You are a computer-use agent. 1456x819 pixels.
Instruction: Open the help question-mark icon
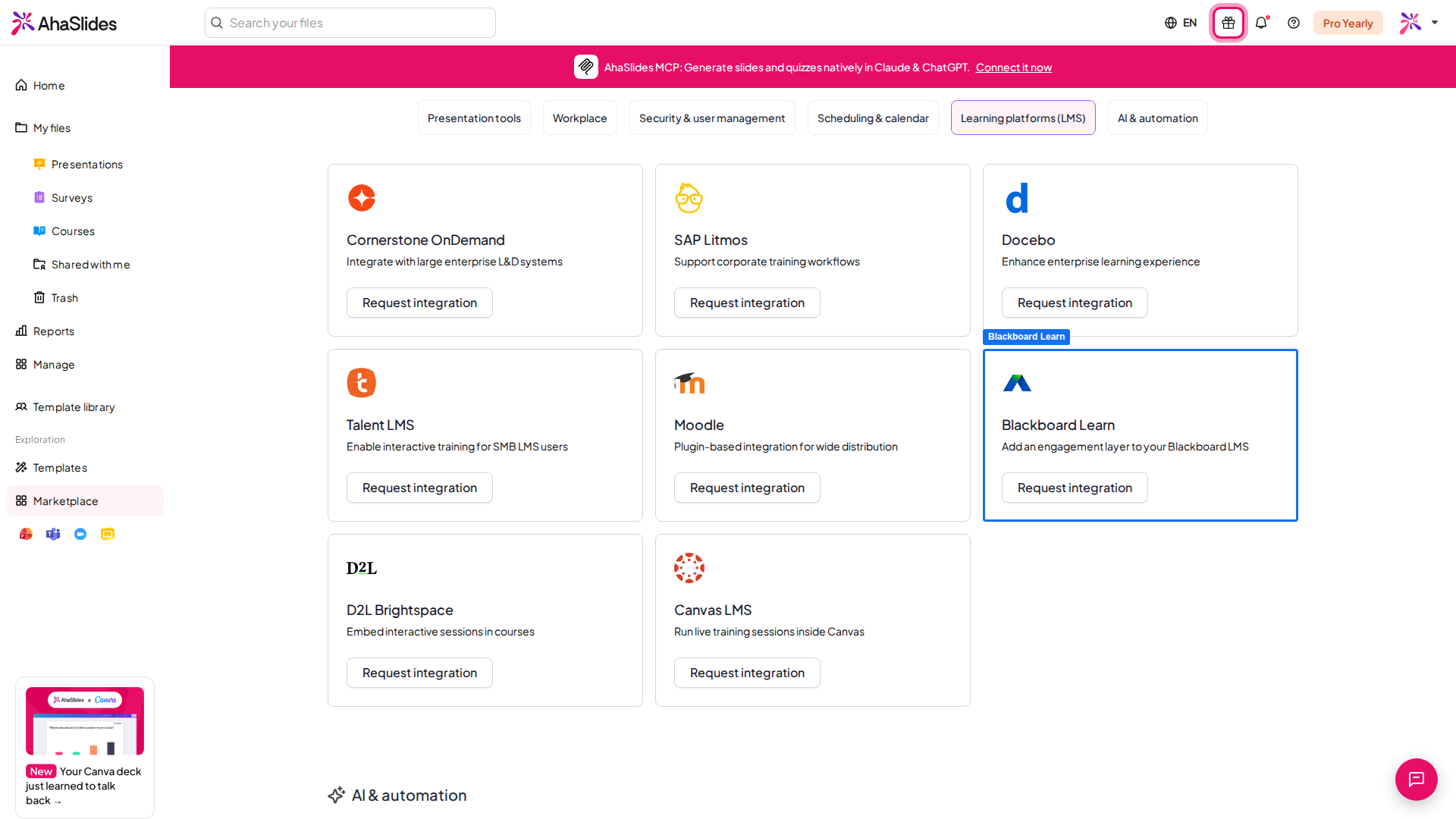1294,23
